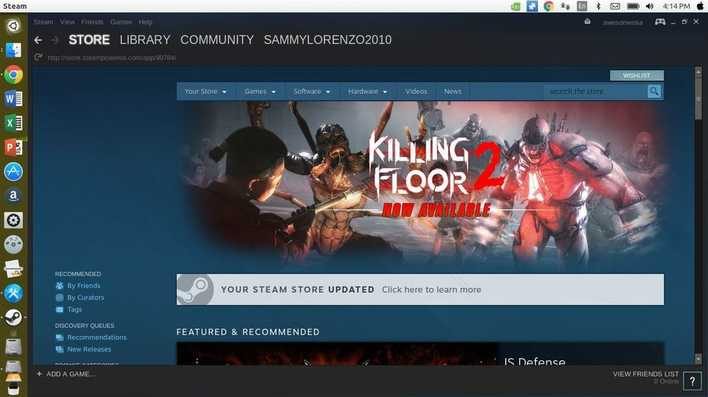Viewport: 708px width, 397px height.
Task: Open the Hardware dropdown menu
Action: point(367,91)
